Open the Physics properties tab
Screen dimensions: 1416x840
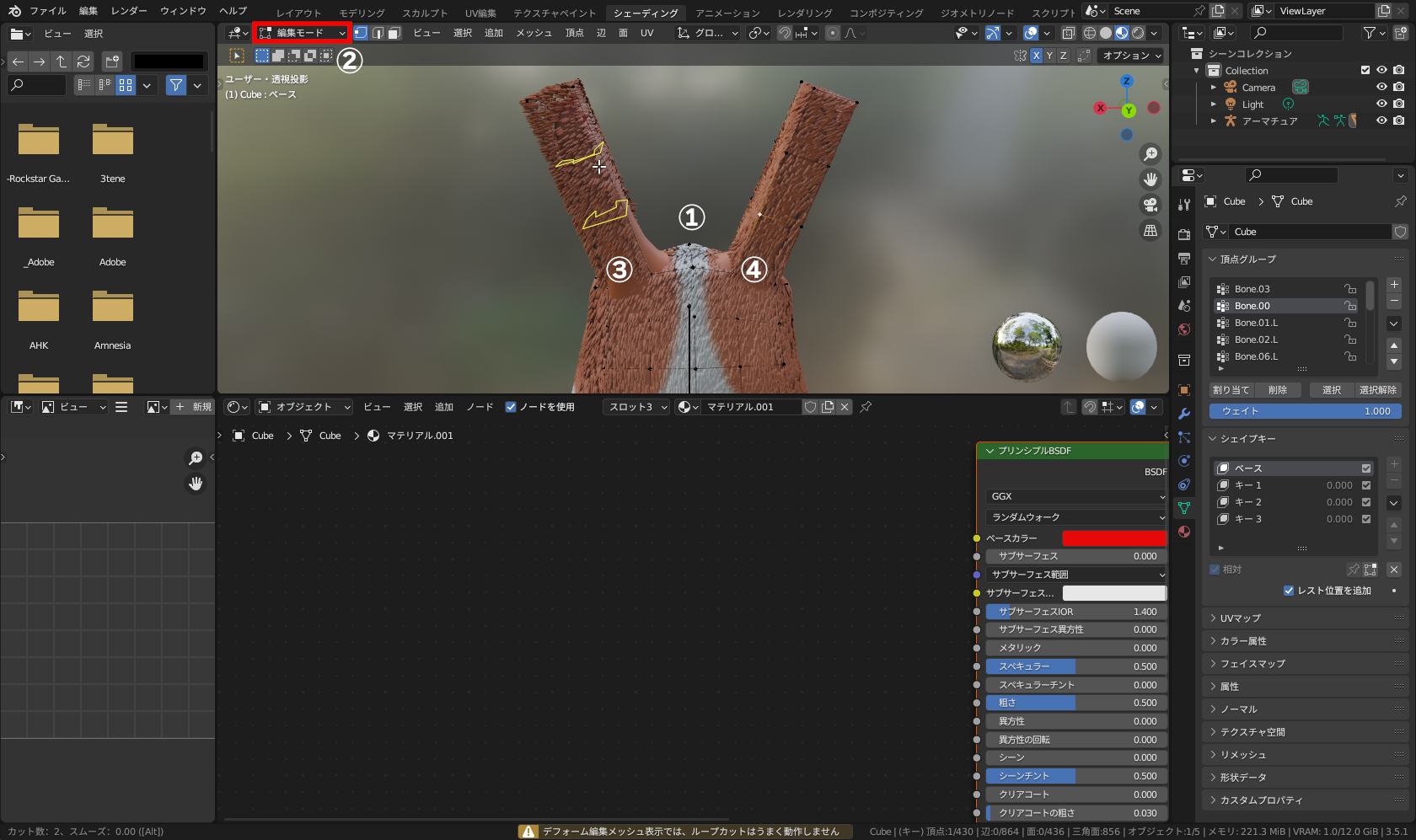pyautogui.click(x=1184, y=461)
